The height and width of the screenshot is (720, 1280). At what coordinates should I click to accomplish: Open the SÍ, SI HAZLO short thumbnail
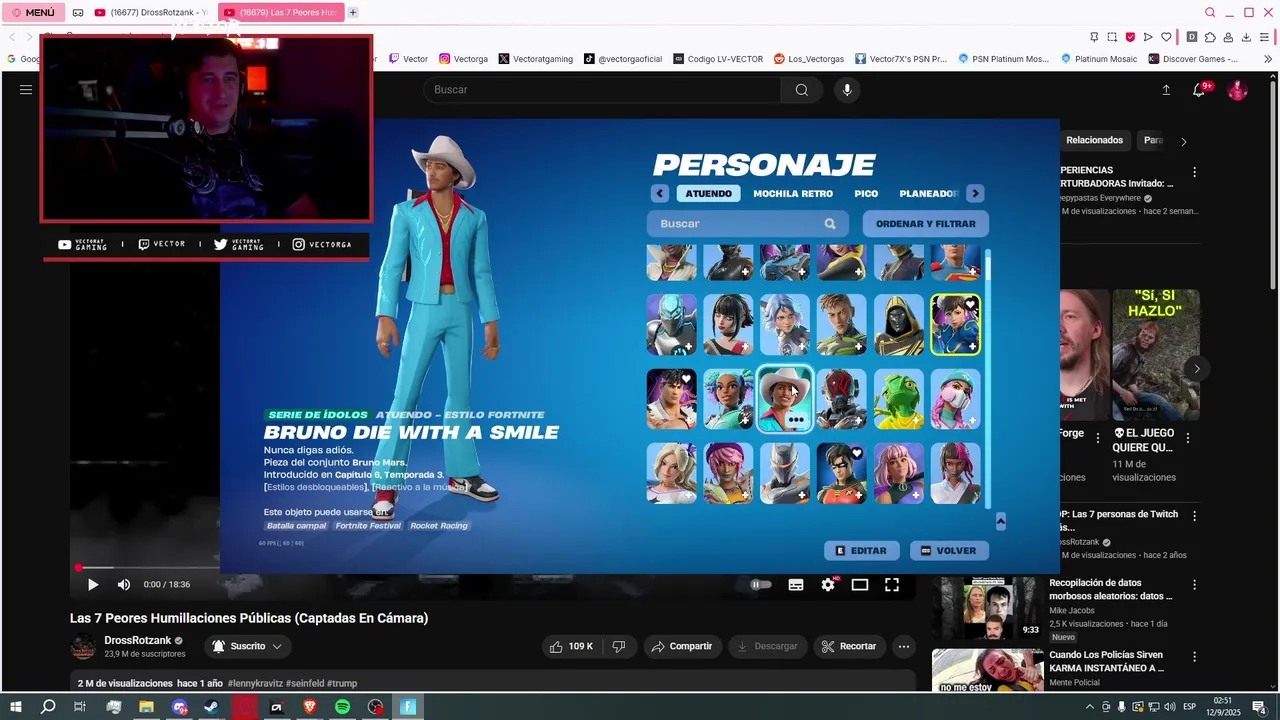[1156, 355]
